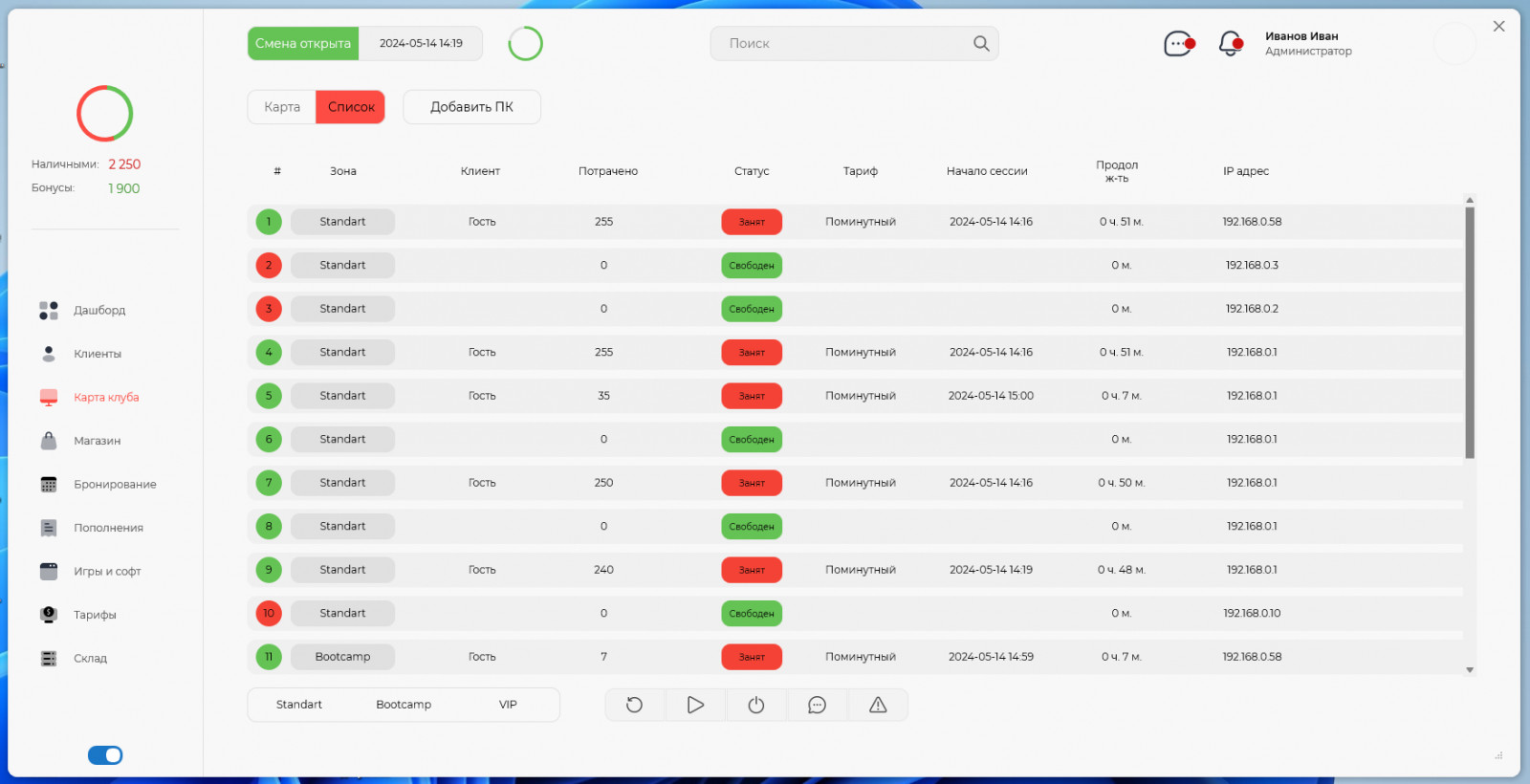Click the Свободен status on PC 10
Screen dimensions: 1530x784
point(752,614)
